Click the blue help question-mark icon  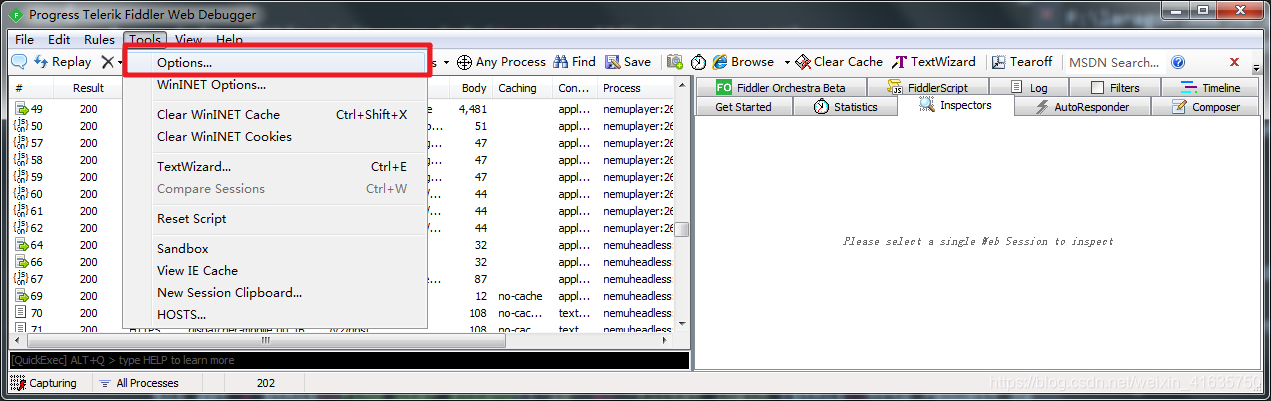pyautogui.click(x=1178, y=62)
